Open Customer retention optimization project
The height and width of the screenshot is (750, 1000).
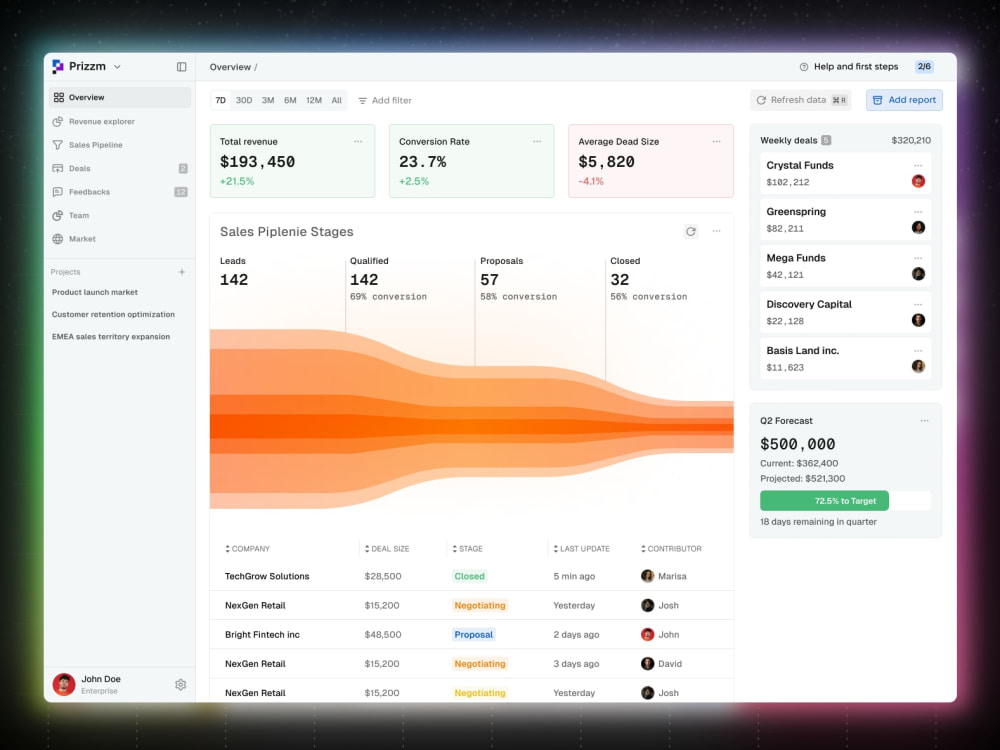[x=114, y=314]
